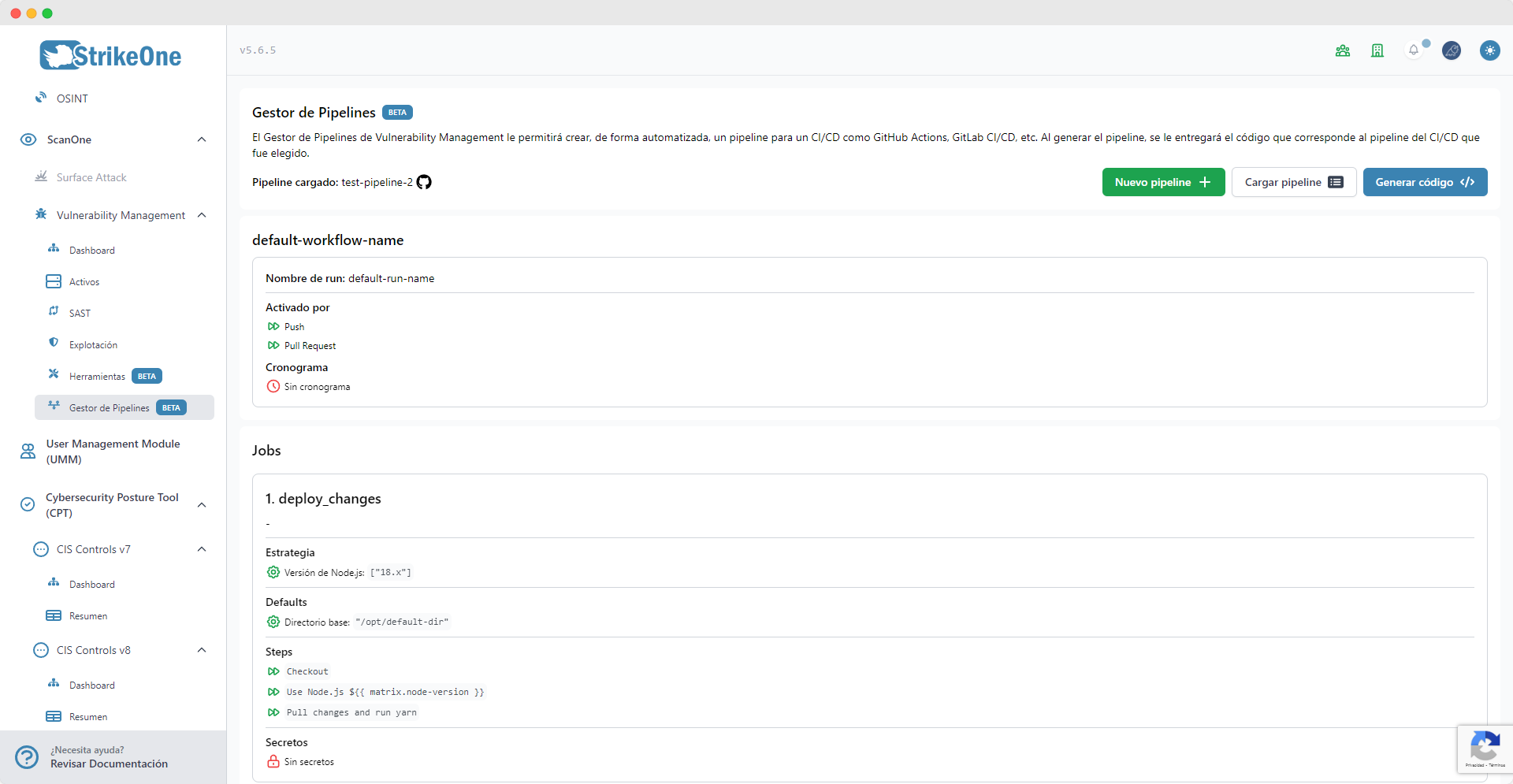1513x784 pixels.
Task: Click the building organization icon in header
Action: click(x=1377, y=50)
